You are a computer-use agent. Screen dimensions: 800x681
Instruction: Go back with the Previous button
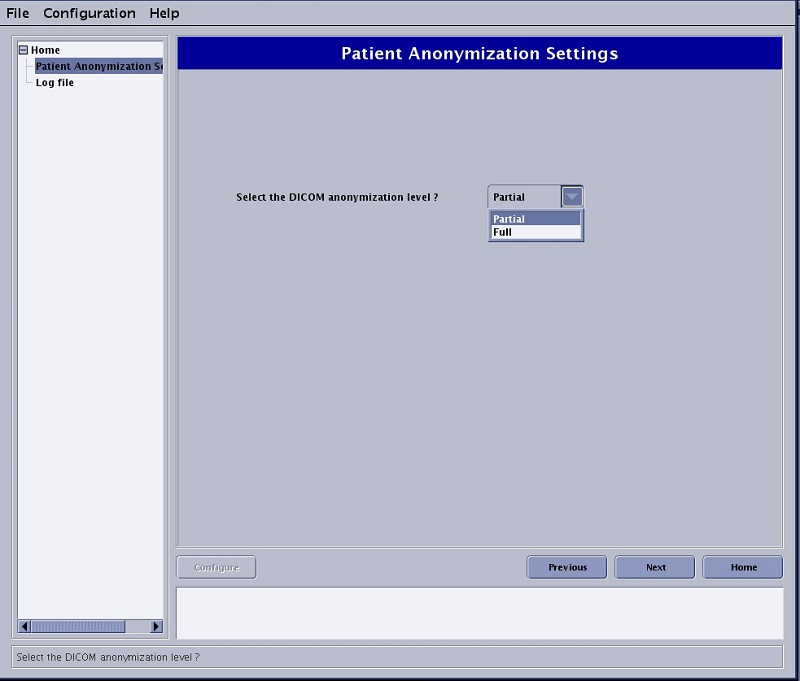point(567,567)
